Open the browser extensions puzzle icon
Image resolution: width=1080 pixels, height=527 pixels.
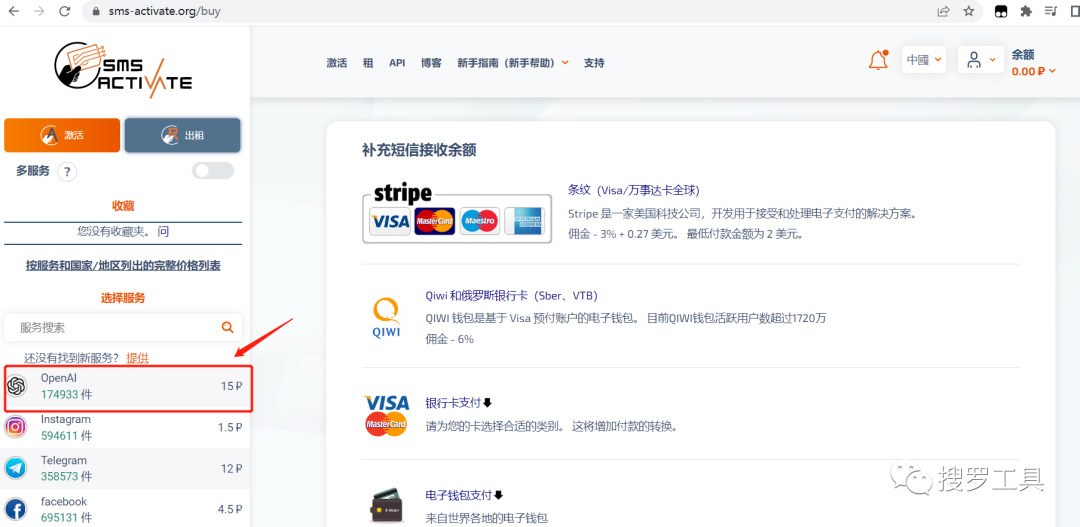click(1026, 11)
